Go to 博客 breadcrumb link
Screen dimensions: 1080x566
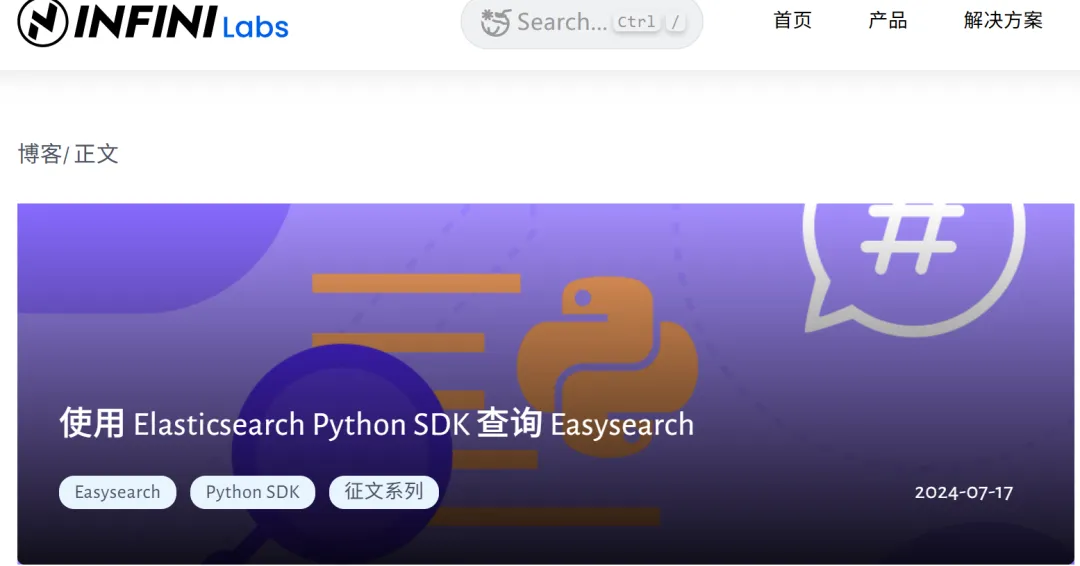pyautogui.click(x=40, y=154)
